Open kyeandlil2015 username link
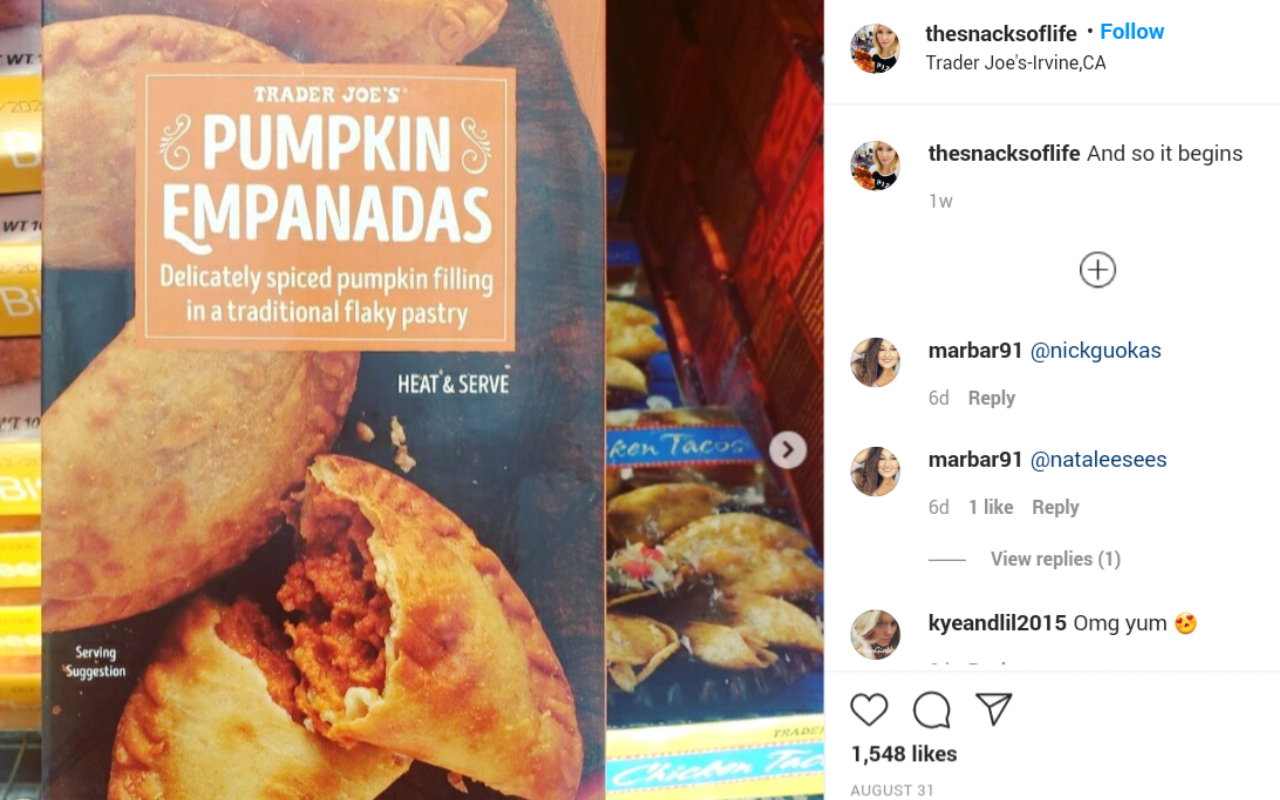The height and width of the screenshot is (800, 1280). pos(997,623)
